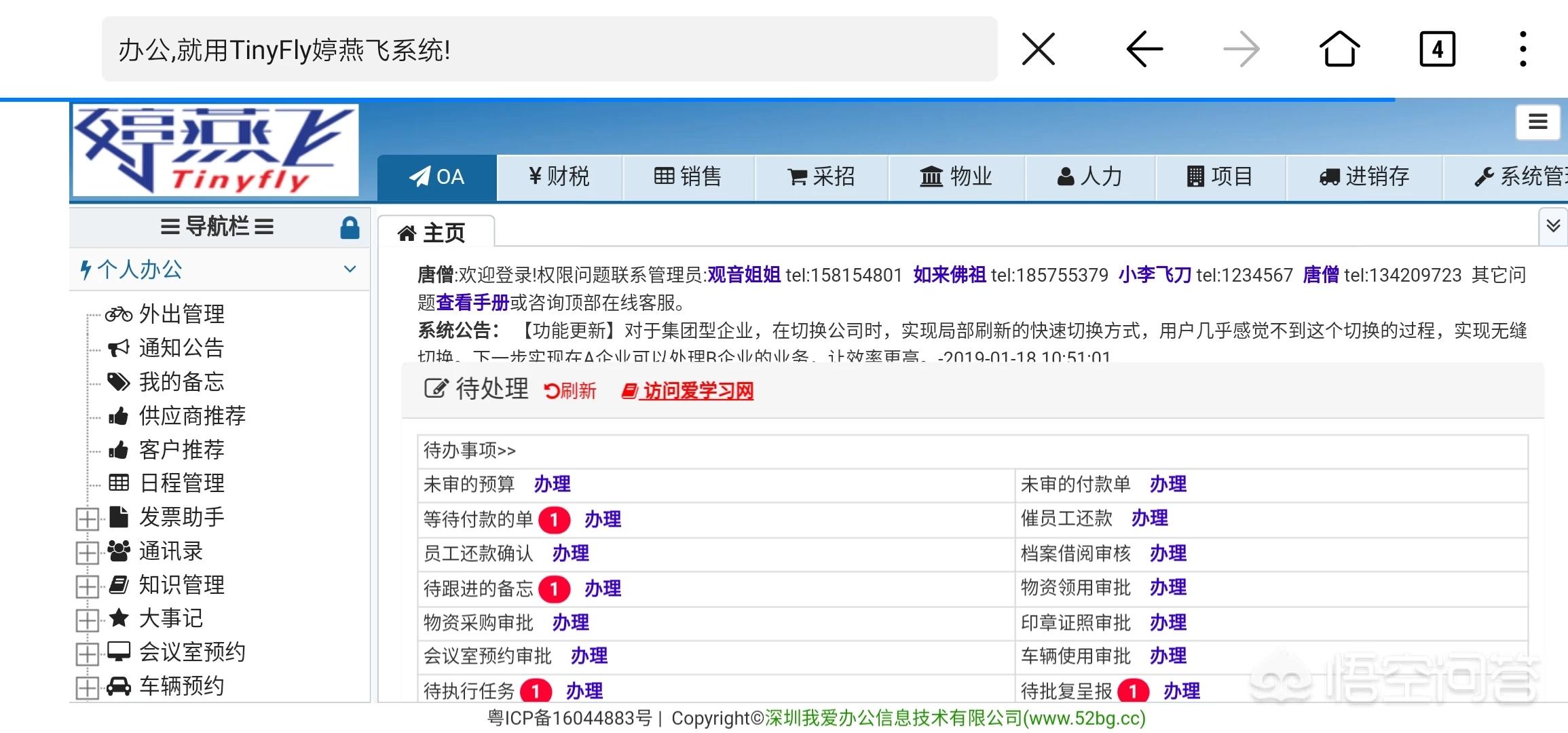
Task: Open 日程管理 in the sidebar
Action: [181, 483]
